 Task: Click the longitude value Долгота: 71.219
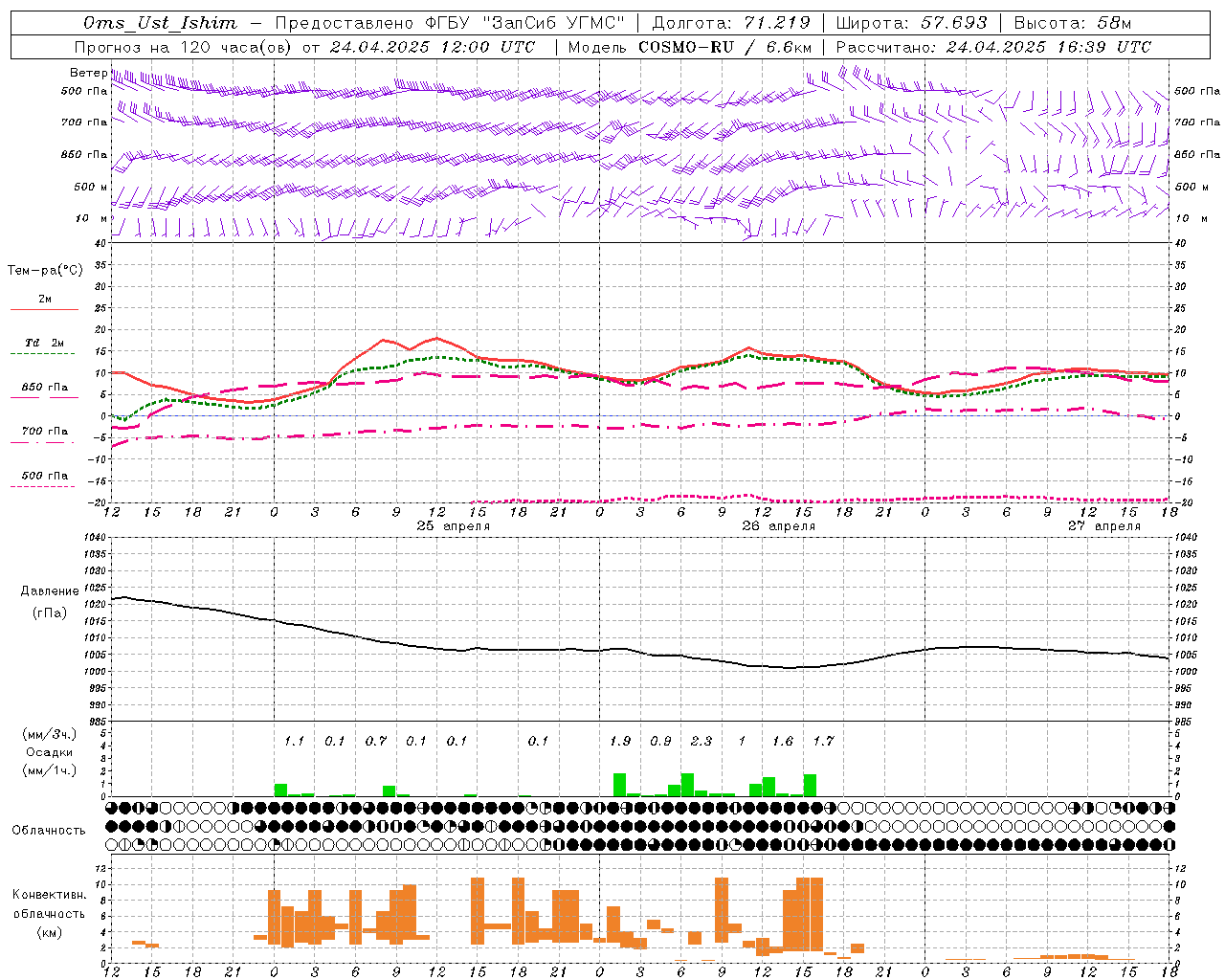coord(731,23)
